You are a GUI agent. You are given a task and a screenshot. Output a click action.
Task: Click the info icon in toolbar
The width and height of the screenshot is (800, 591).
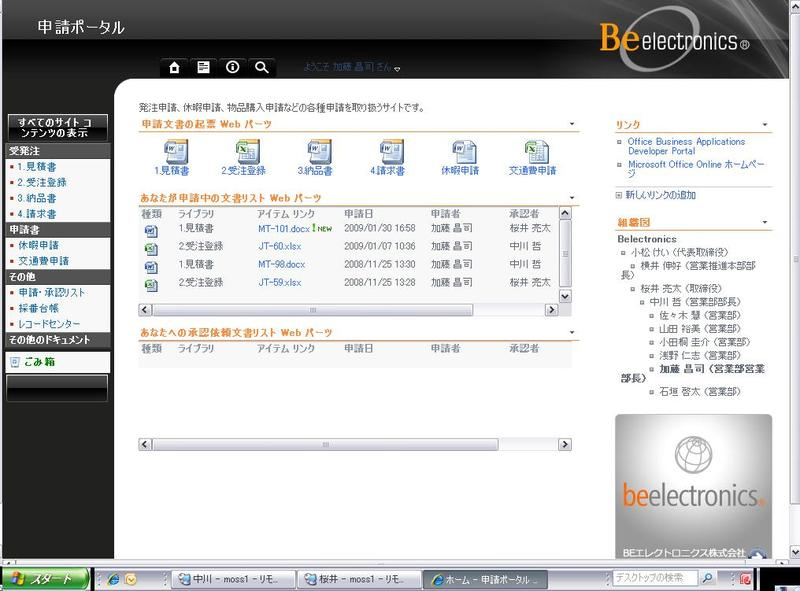[x=233, y=67]
